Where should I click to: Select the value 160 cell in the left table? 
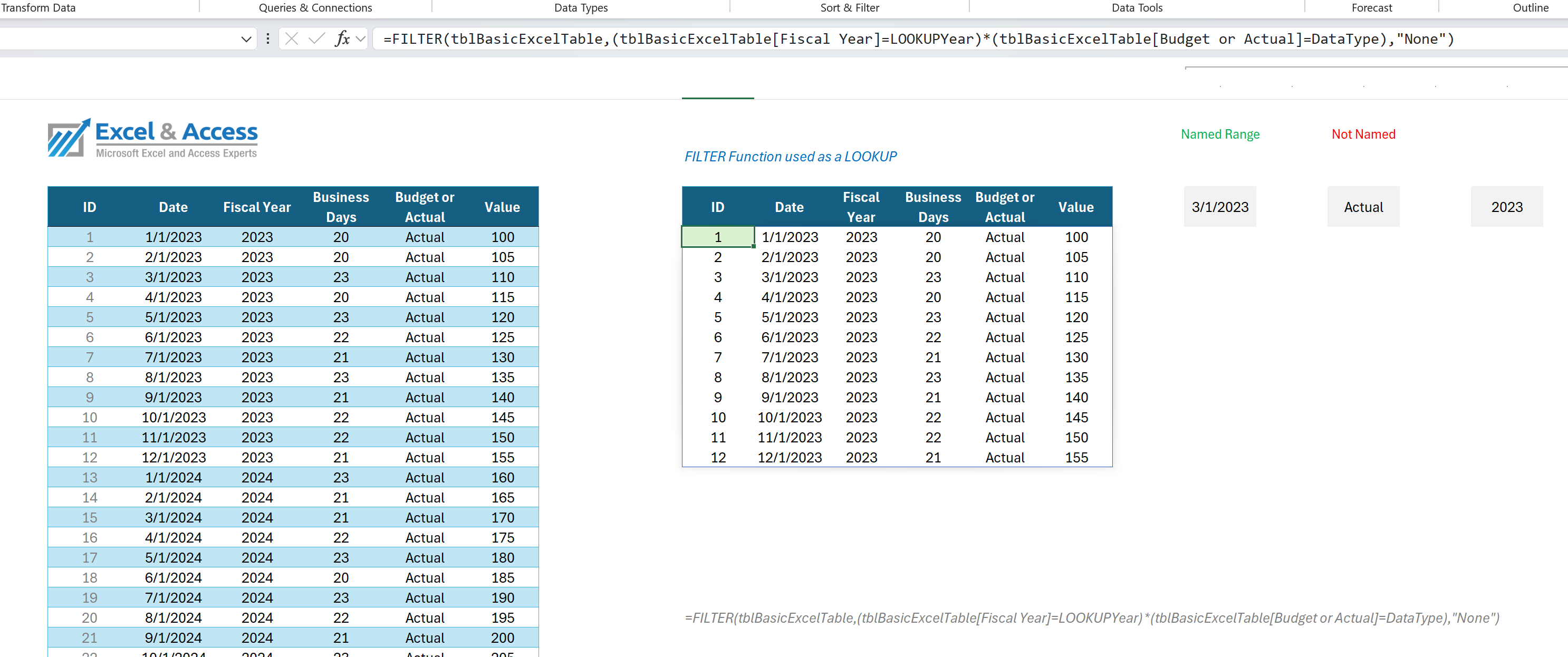502,478
